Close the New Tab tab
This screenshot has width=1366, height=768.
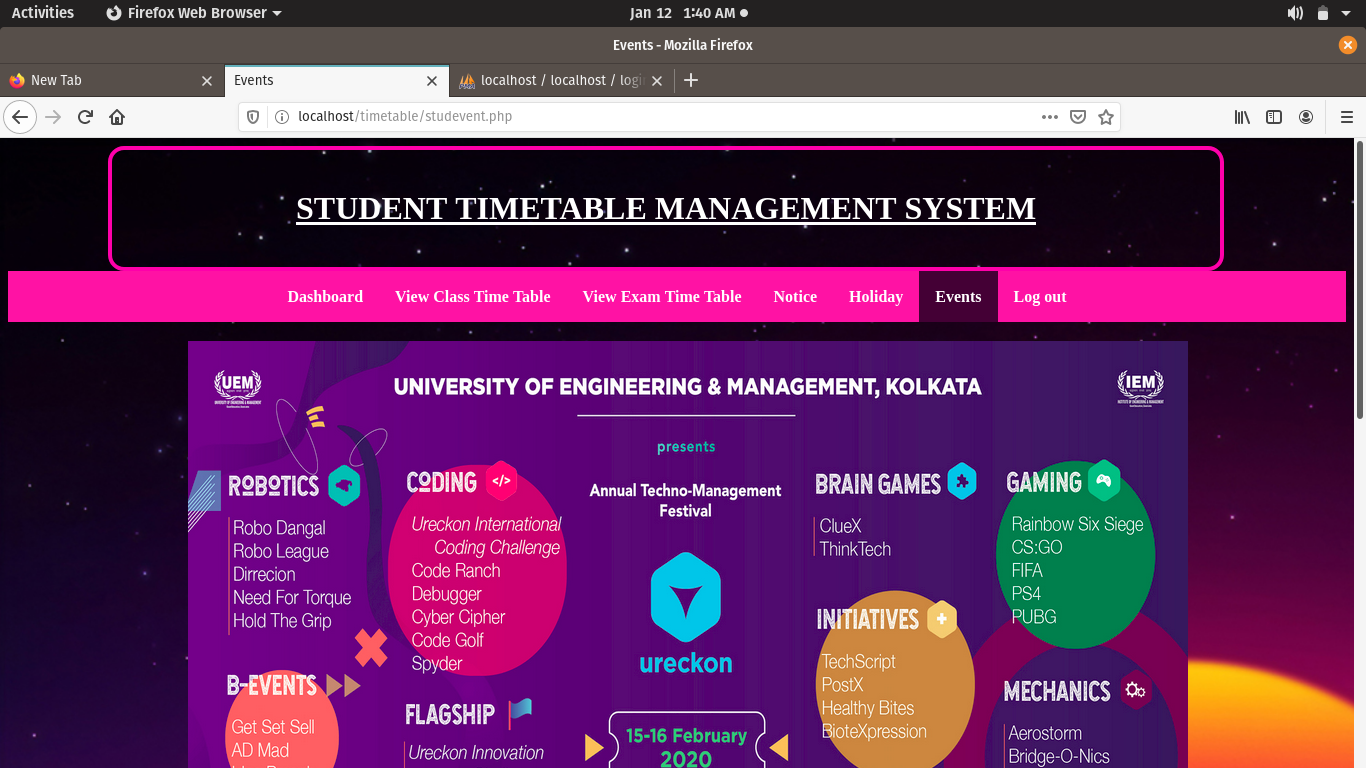tap(207, 81)
